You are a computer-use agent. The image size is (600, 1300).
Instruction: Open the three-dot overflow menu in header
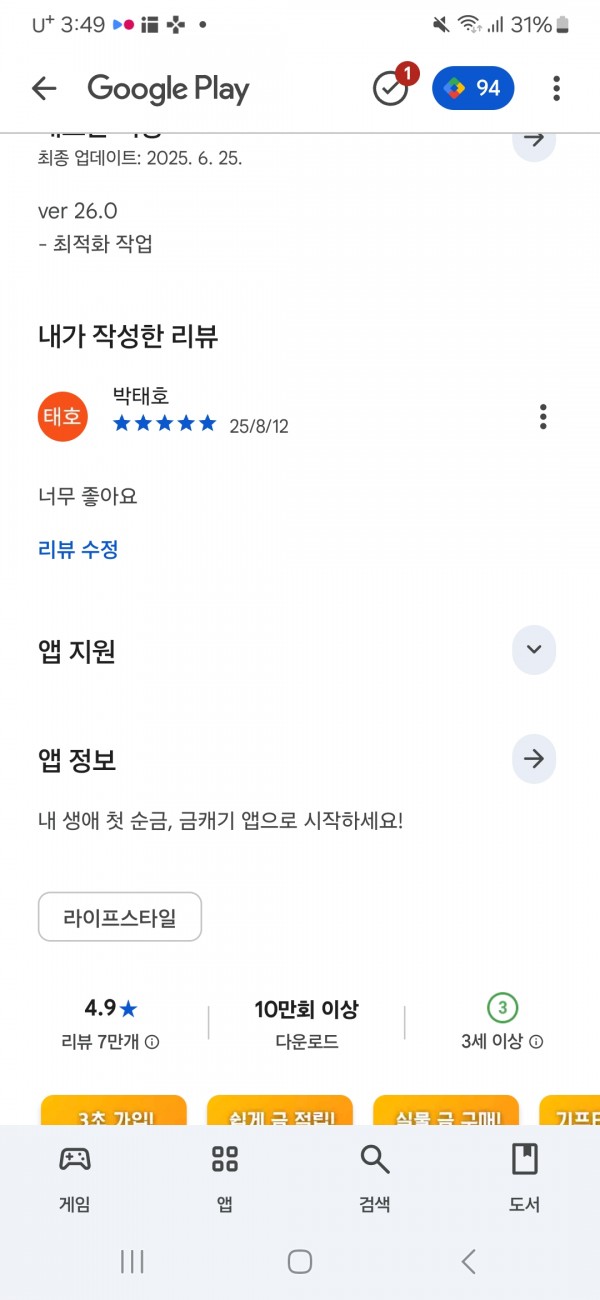(556, 89)
